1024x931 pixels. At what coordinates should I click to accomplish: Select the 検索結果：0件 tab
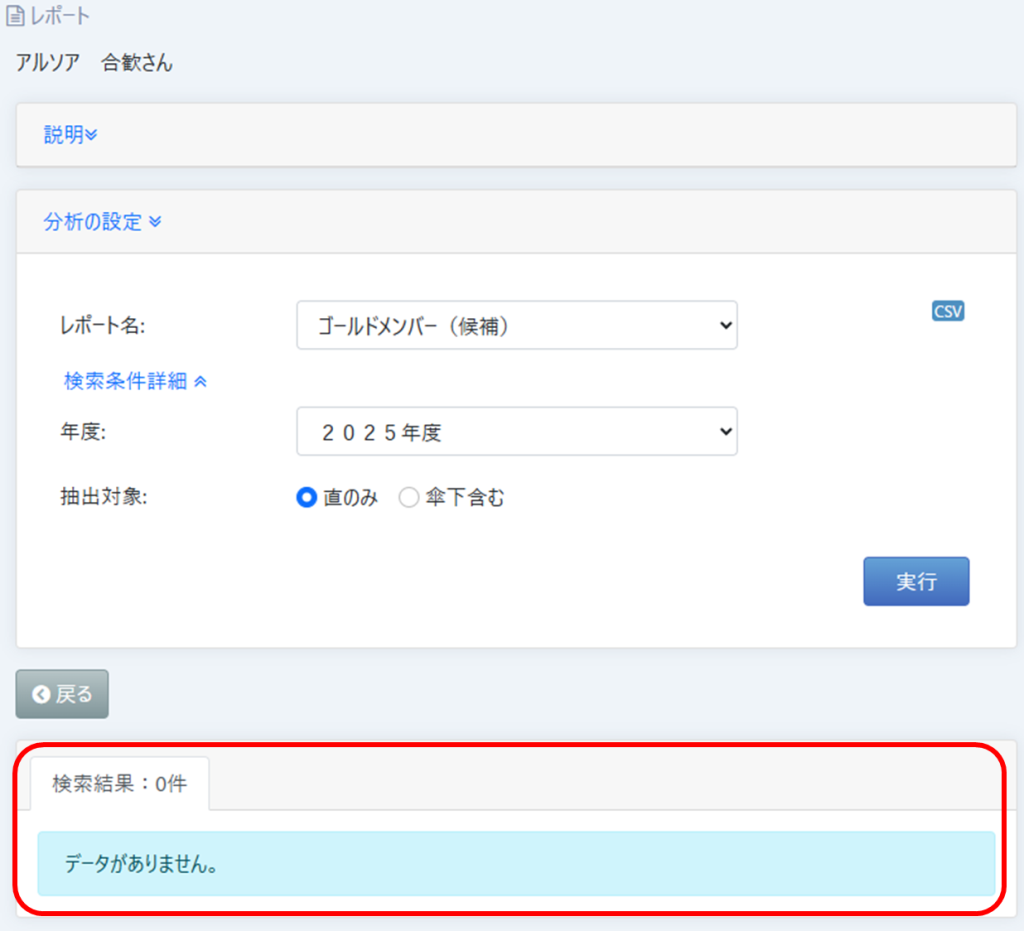point(120,784)
